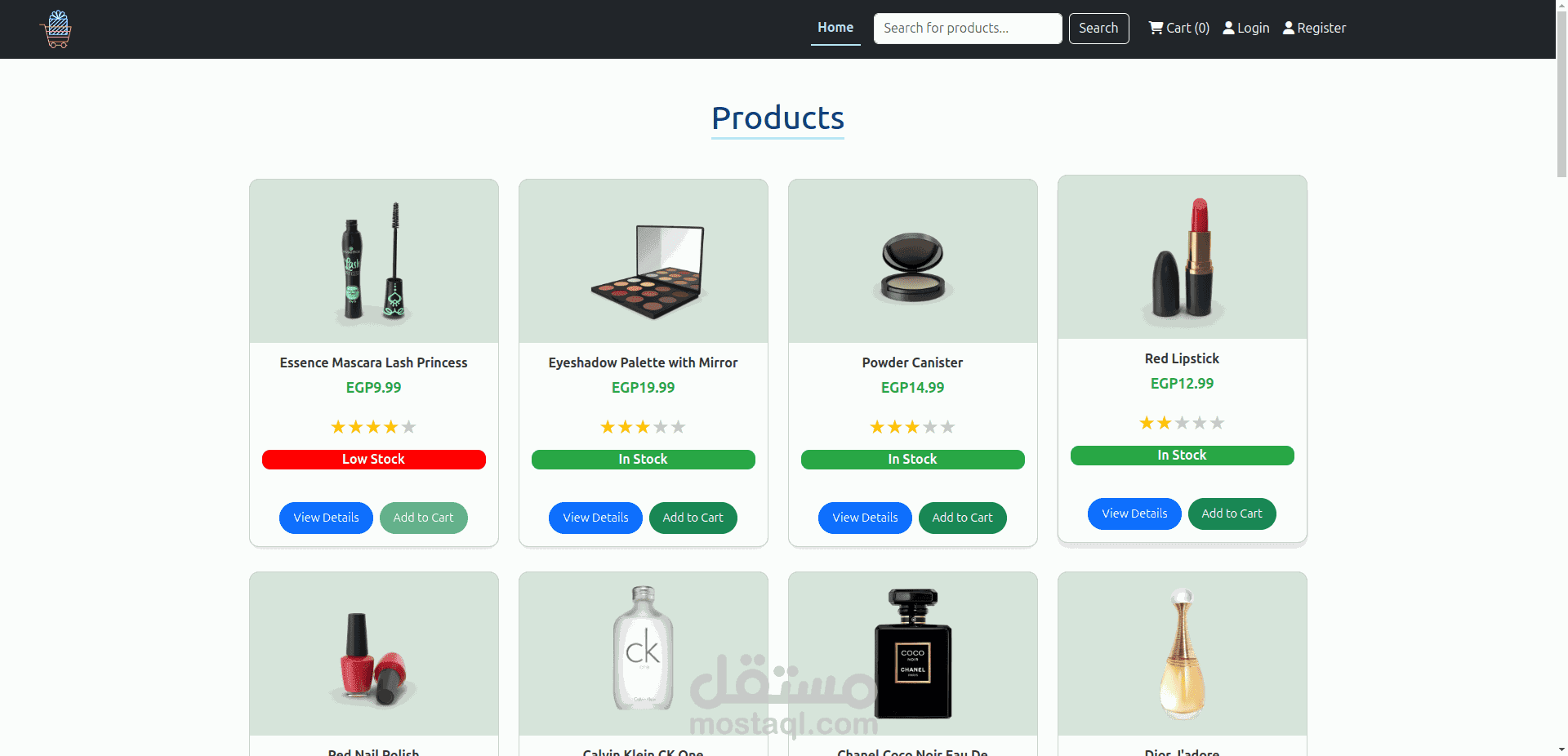The image size is (1568, 756).
Task: Focus the Search for products field
Action: click(x=968, y=29)
